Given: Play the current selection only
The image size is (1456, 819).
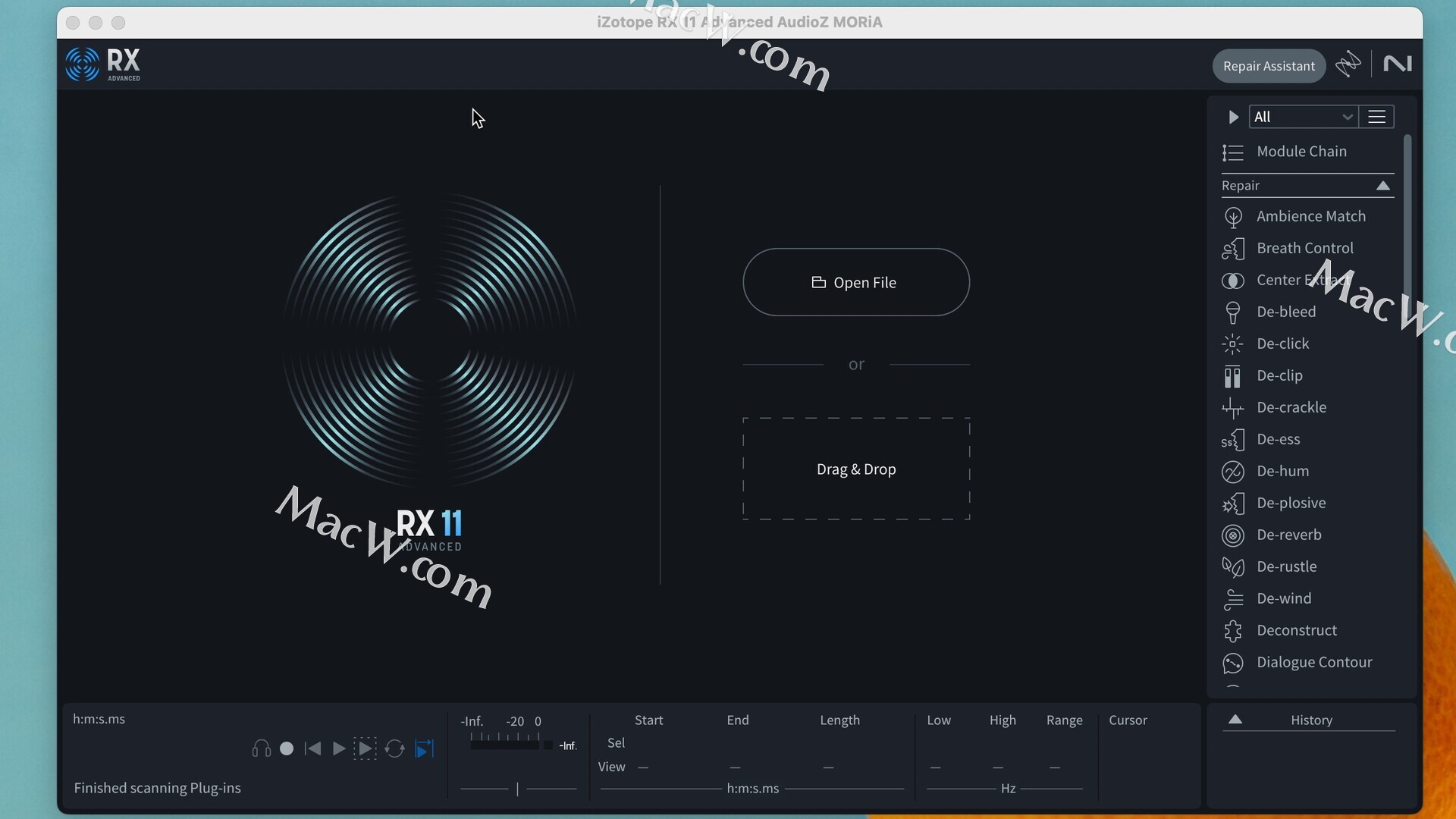Looking at the screenshot, I should pos(365,748).
